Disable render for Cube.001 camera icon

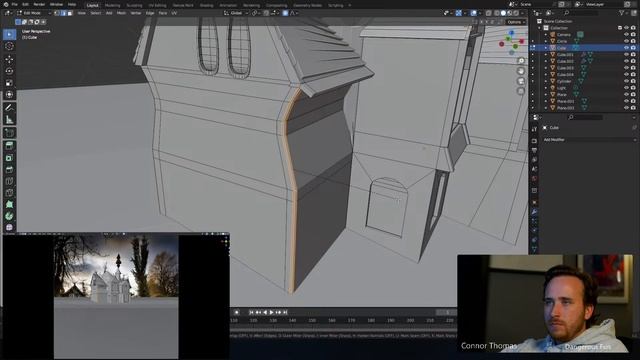(633, 54)
